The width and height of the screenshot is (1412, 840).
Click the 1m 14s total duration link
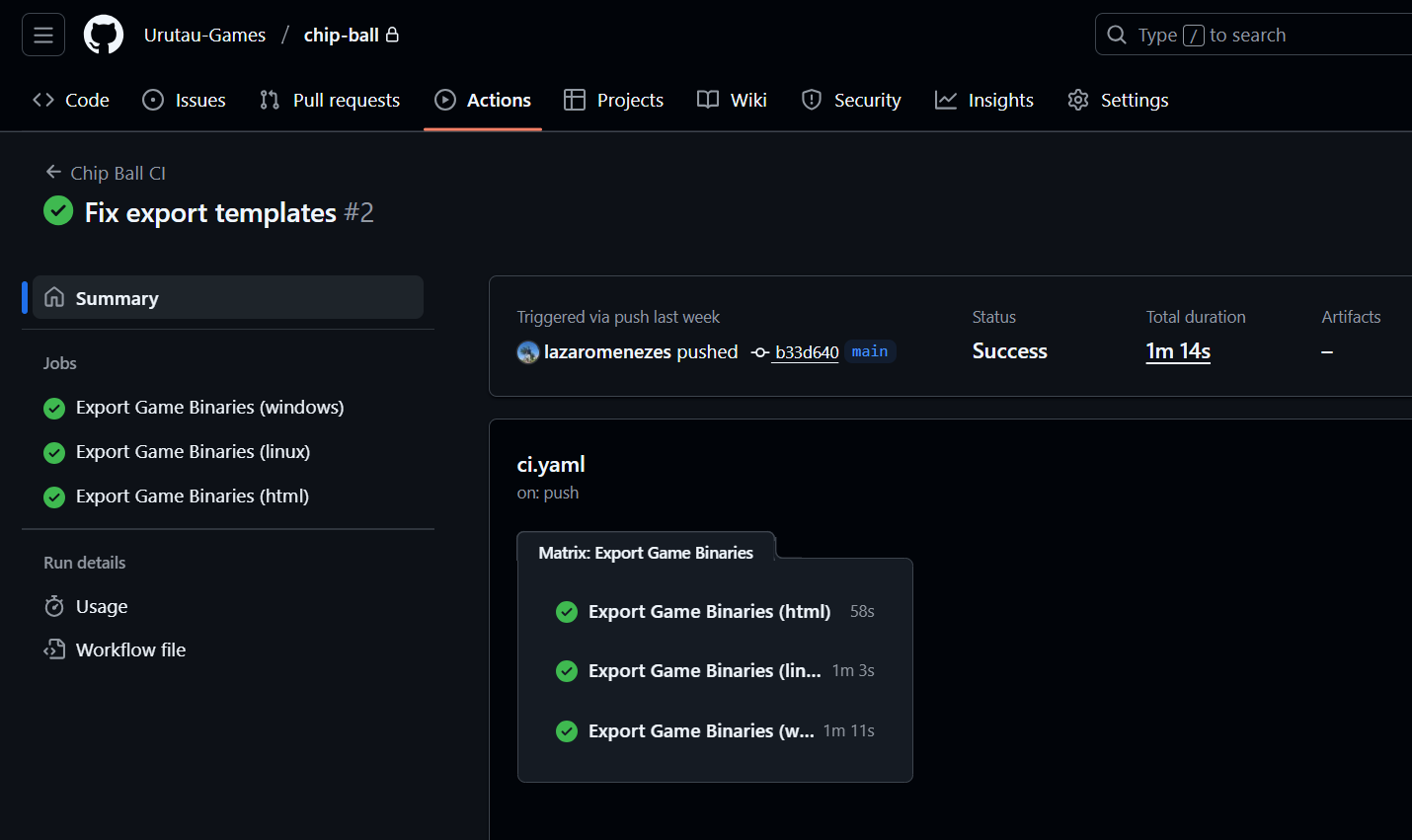(1178, 351)
